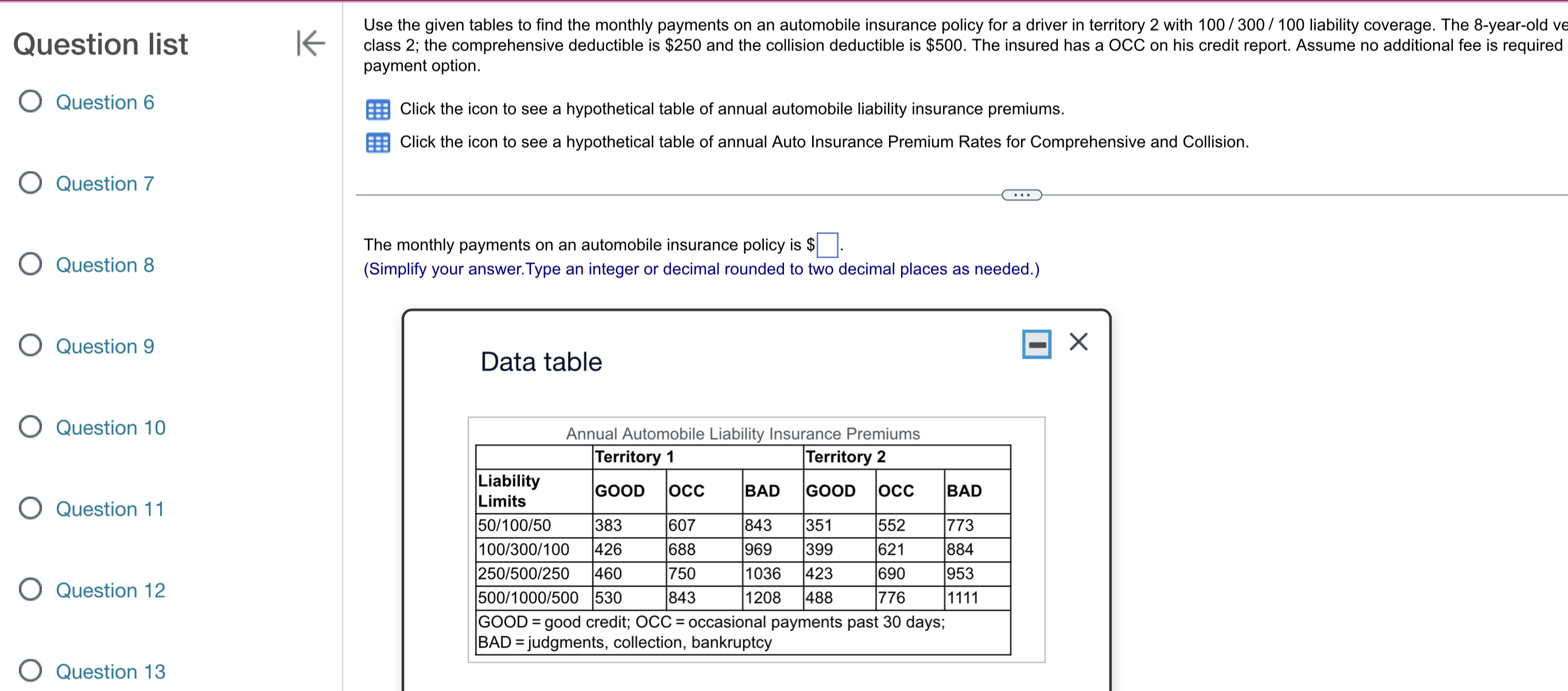Select the Question 6 radio button
The width and height of the screenshot is (1568, 691).
pos(29,102)
